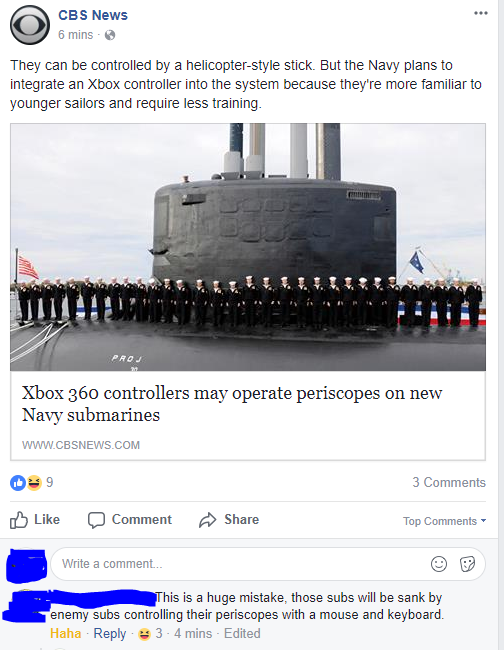Click the Haha laughing reaction icon on post

point(34,483)
